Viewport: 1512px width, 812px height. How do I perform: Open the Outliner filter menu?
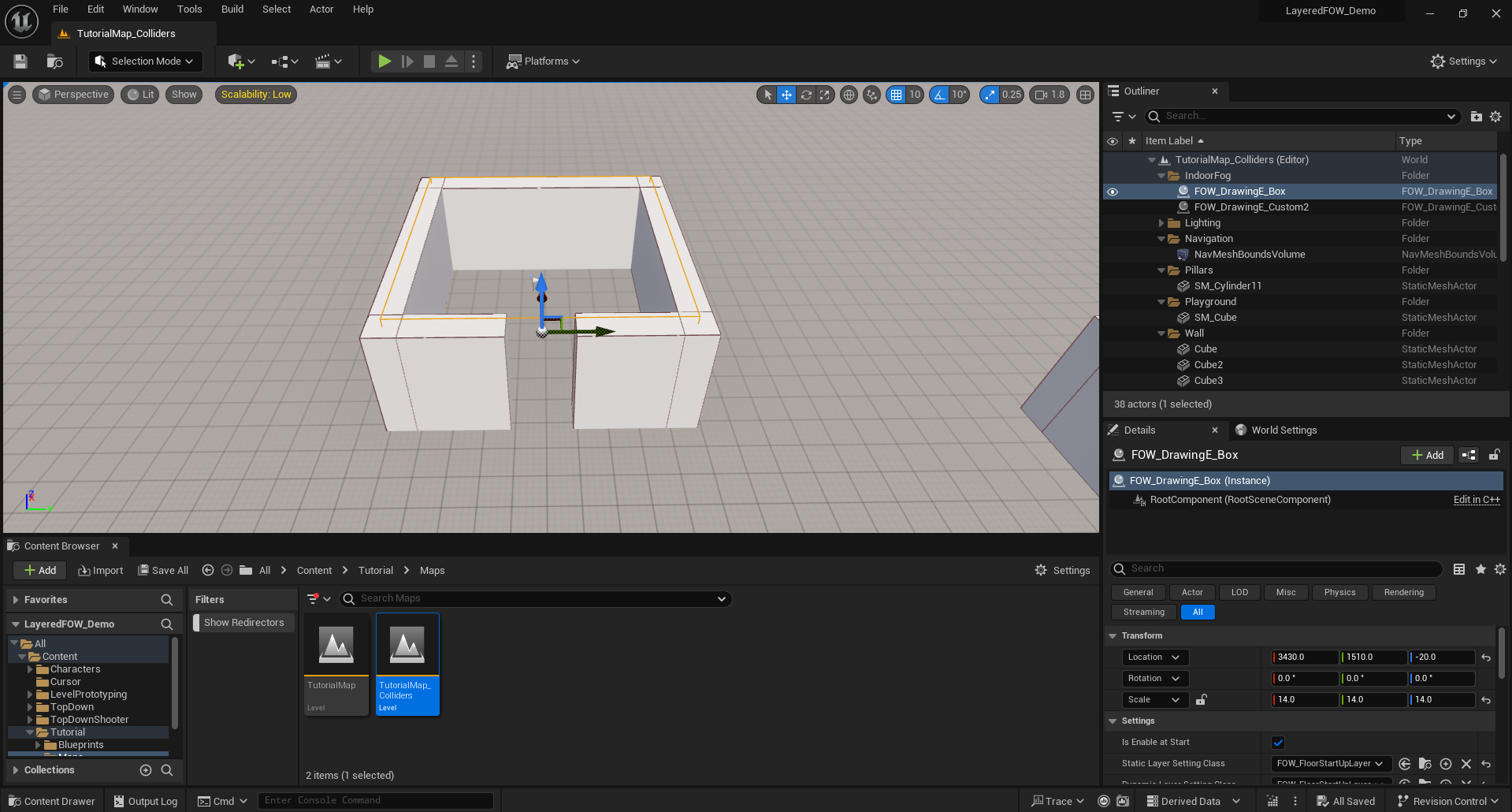coord(1123,117)
